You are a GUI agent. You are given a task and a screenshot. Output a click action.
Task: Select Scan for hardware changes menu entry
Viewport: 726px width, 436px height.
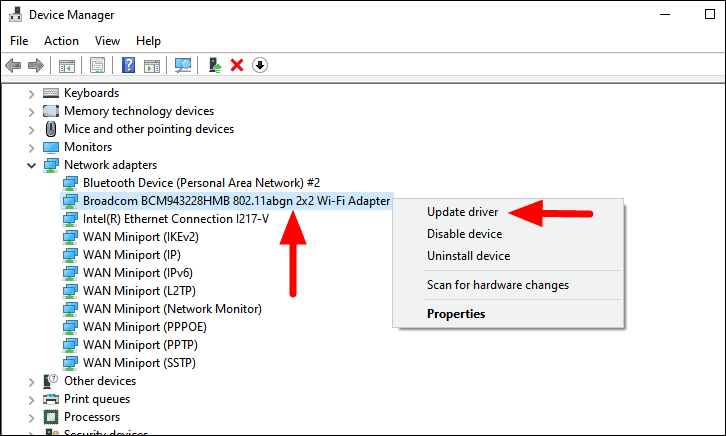tap(498, 285)
